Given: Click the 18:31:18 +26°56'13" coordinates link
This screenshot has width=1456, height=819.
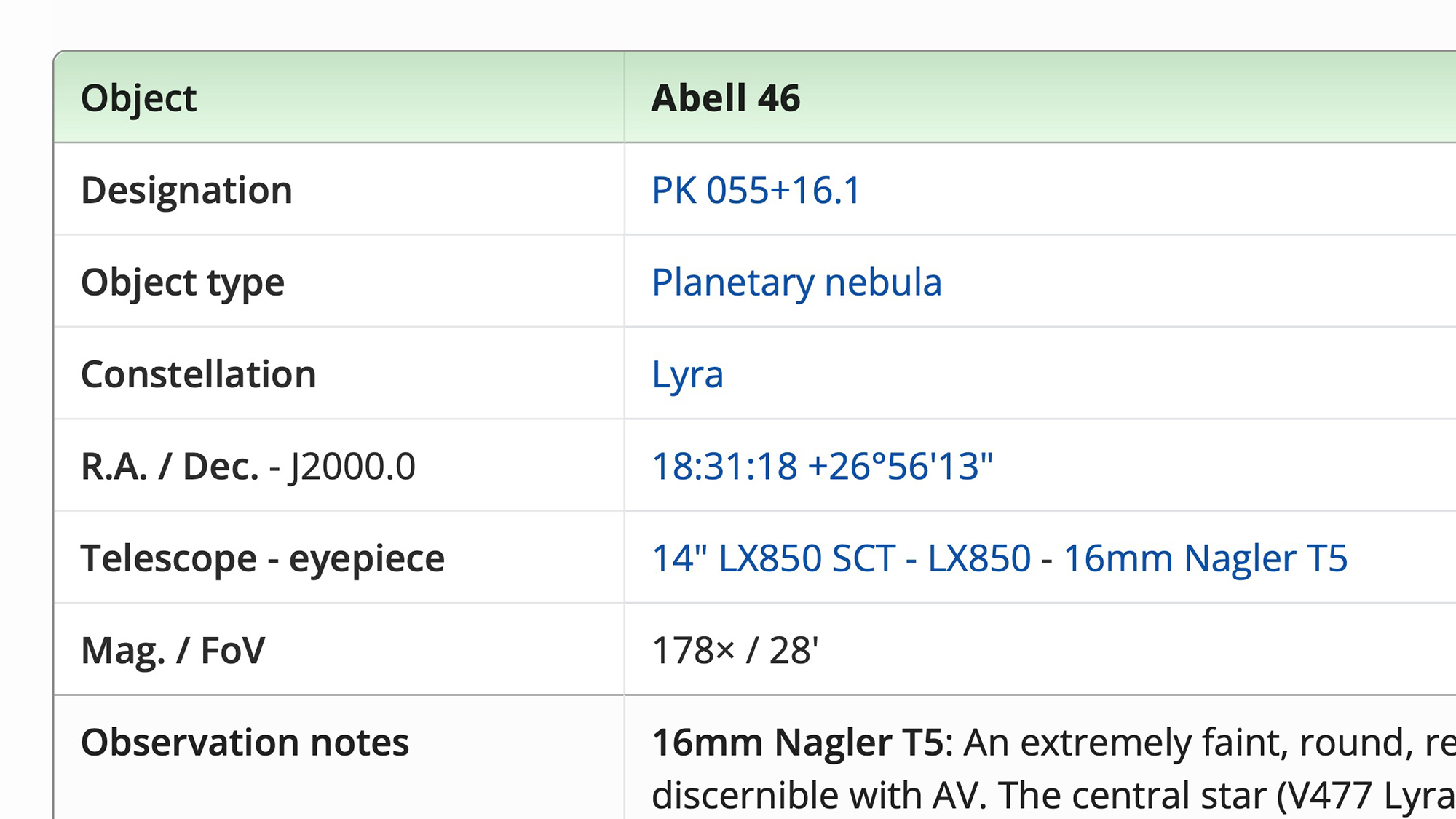Looking at the screenshot, I should point(822,467).
